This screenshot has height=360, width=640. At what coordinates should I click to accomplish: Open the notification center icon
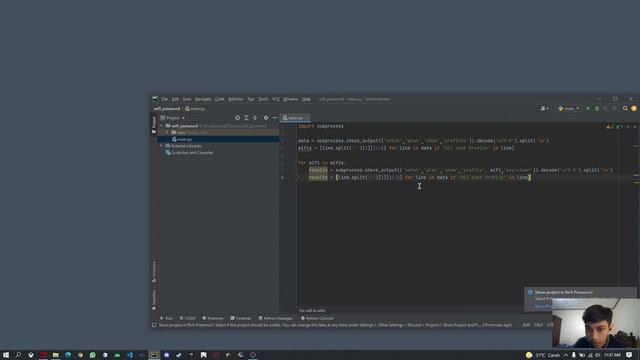pyautogui.click(x=629, y=355)
